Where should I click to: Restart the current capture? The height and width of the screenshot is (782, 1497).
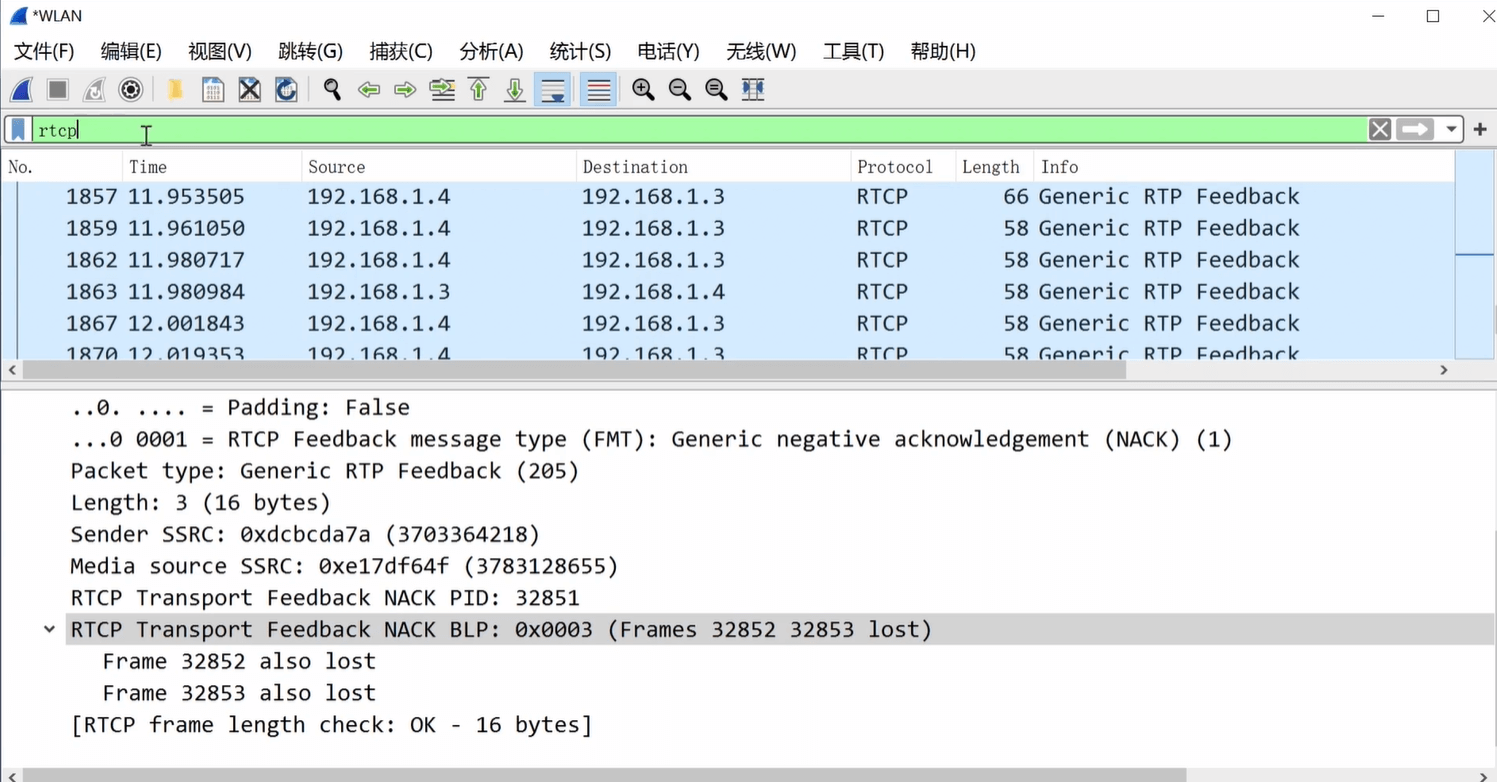pos(94,90)
